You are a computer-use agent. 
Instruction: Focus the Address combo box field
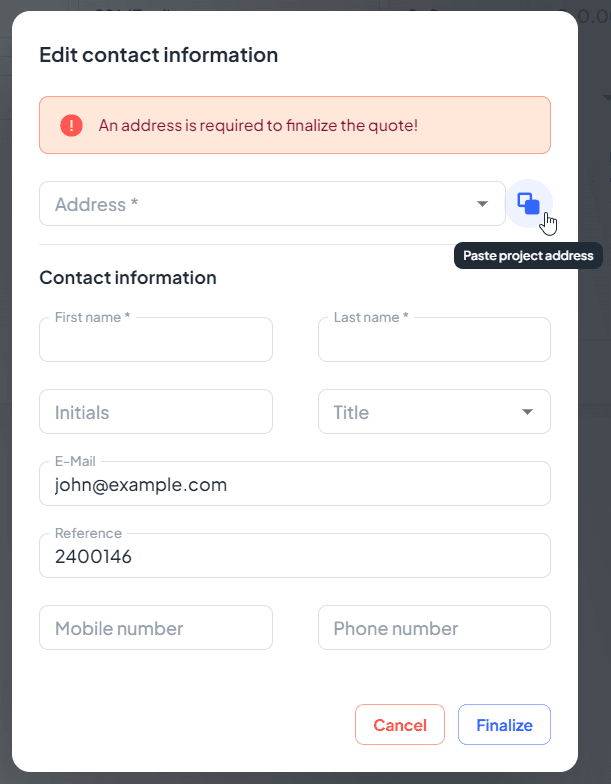pyautogui.click(x=260, y=204)
